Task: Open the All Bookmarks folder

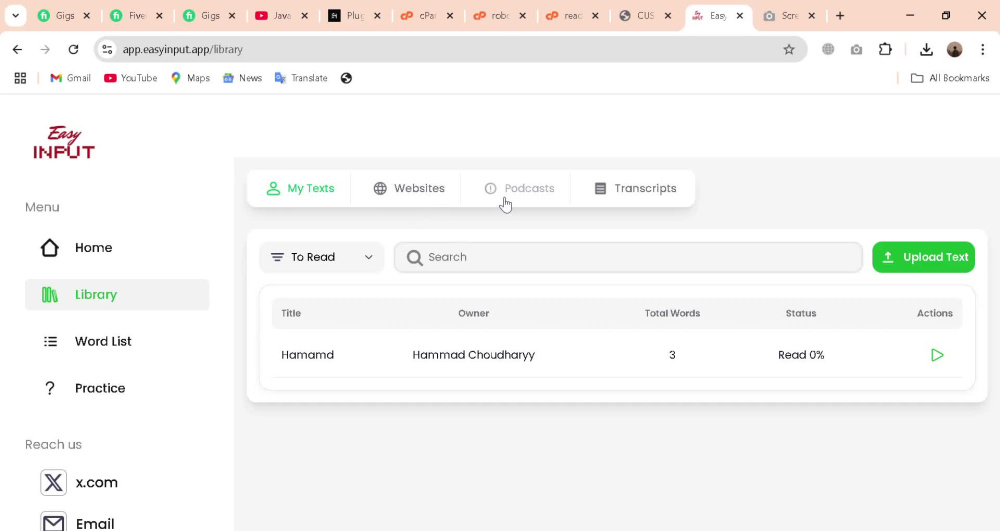Action: coord(950,78)
